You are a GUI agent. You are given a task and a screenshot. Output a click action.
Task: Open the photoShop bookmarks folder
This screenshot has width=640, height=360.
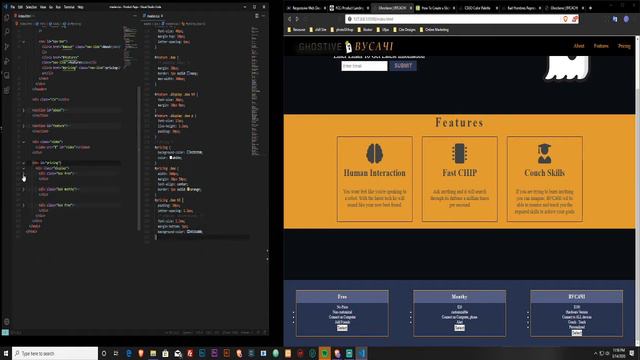coord(342,30)
